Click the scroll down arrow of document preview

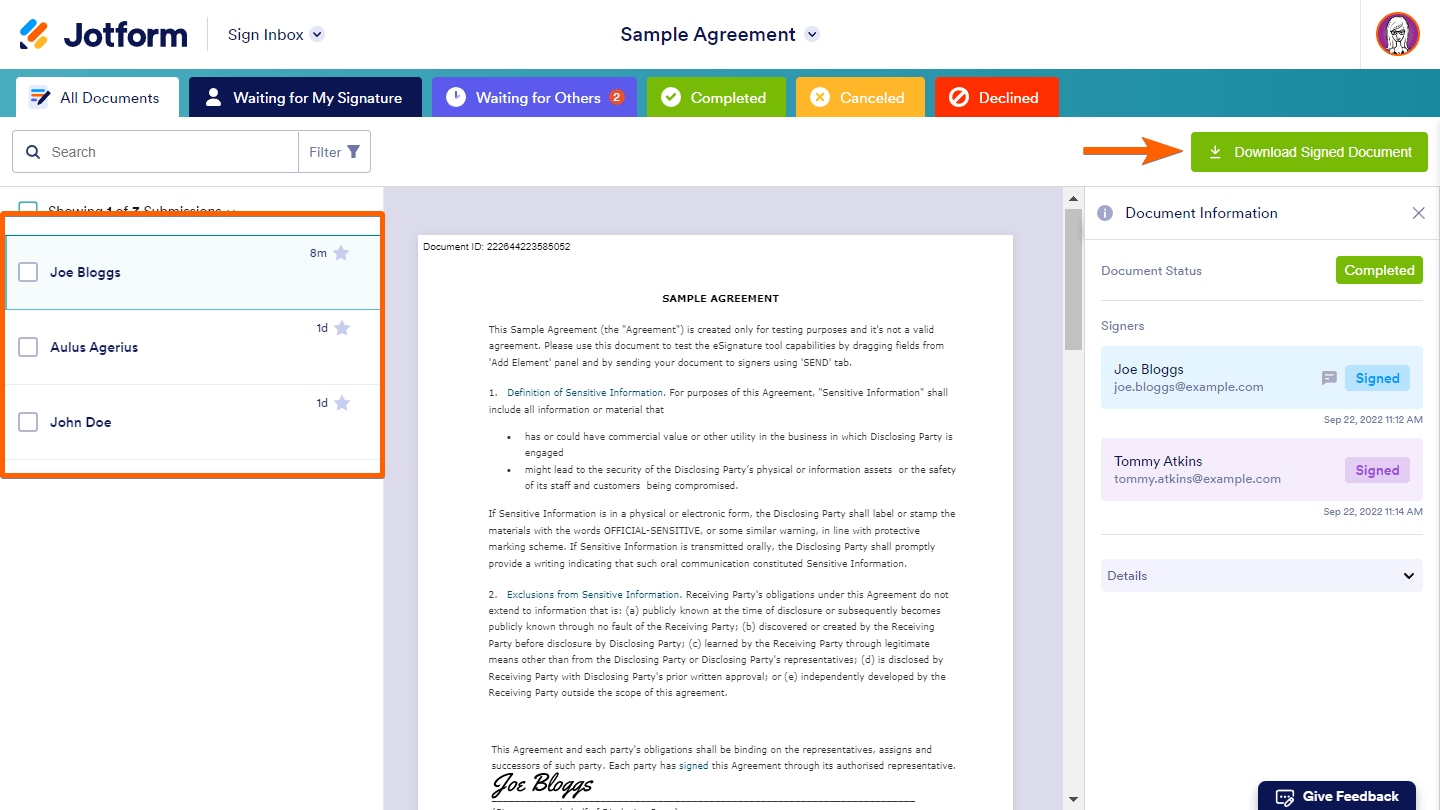pos(1073,799)
